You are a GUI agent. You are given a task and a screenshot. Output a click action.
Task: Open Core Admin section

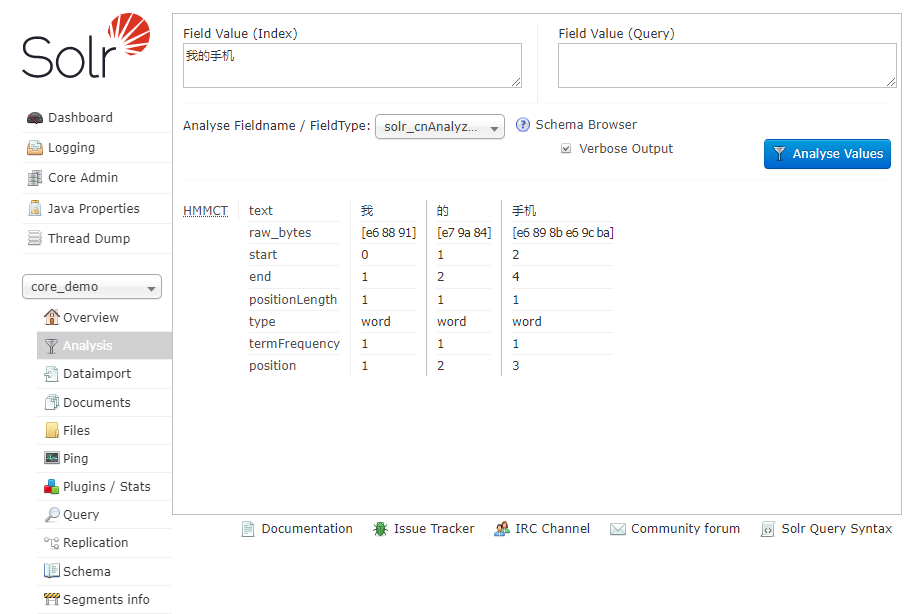pyautogui.click(x=83, y=178)
